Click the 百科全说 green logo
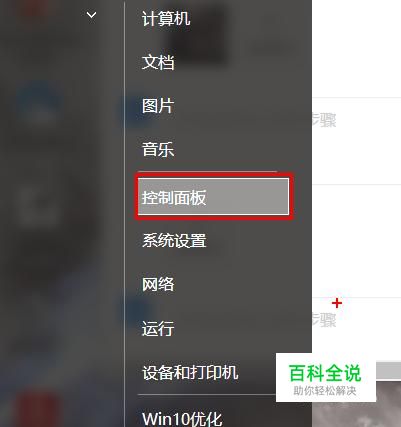401x427 pixels. [325, 373]
